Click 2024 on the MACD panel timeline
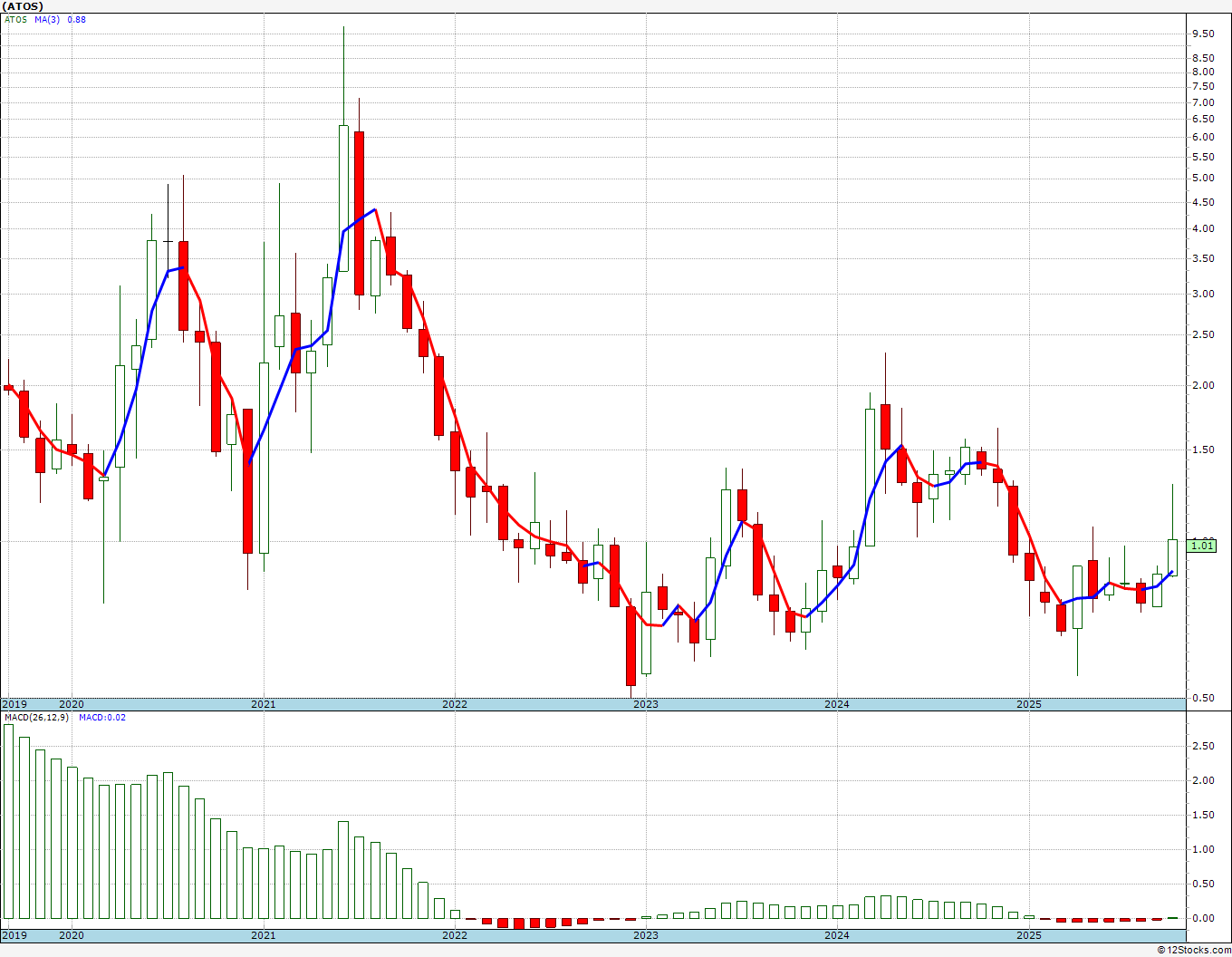This screenshot has width=1232, height=957. click(x=837, y=935)
